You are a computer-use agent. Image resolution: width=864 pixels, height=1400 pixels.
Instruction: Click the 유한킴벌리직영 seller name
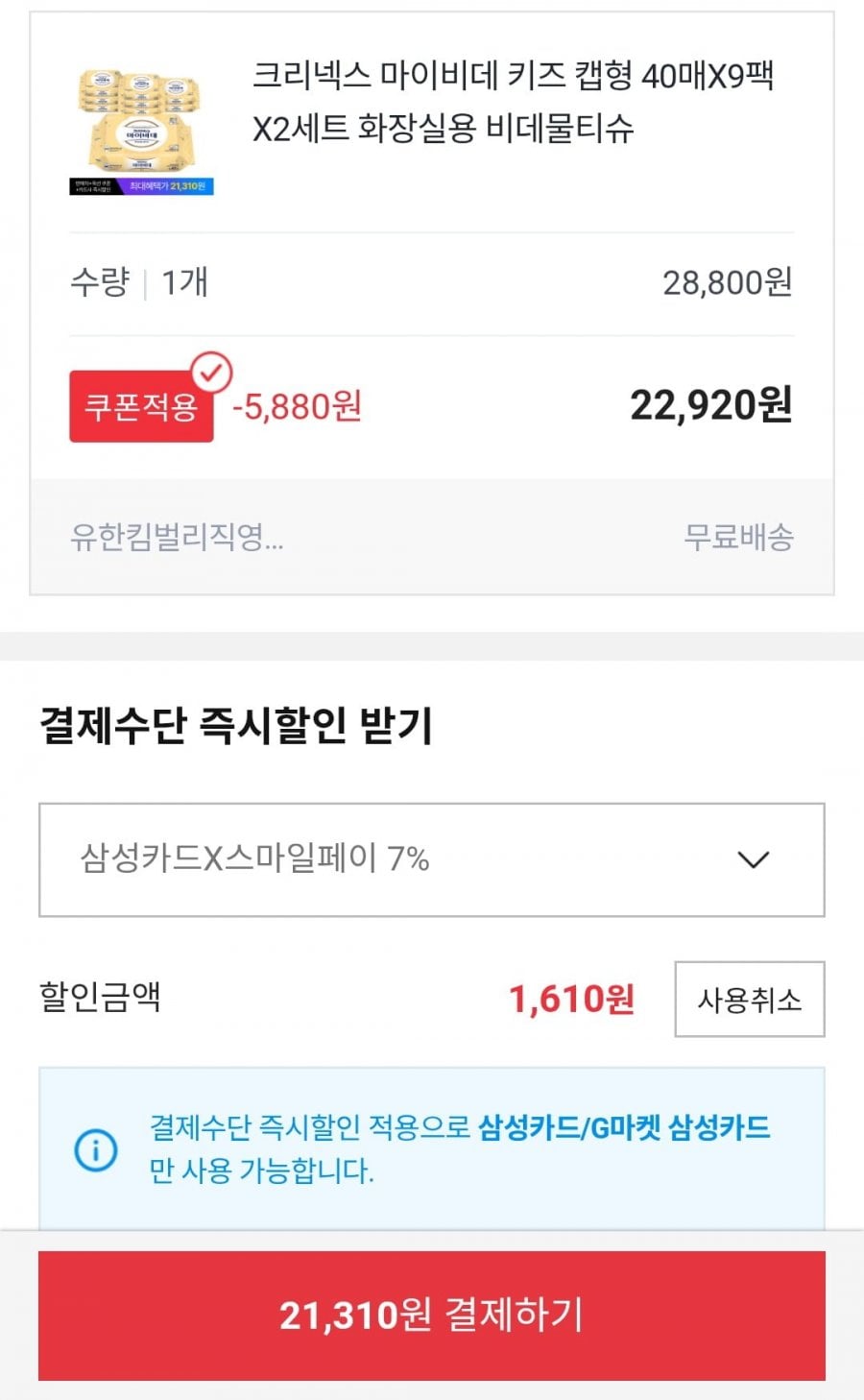(x=177, y=537)
